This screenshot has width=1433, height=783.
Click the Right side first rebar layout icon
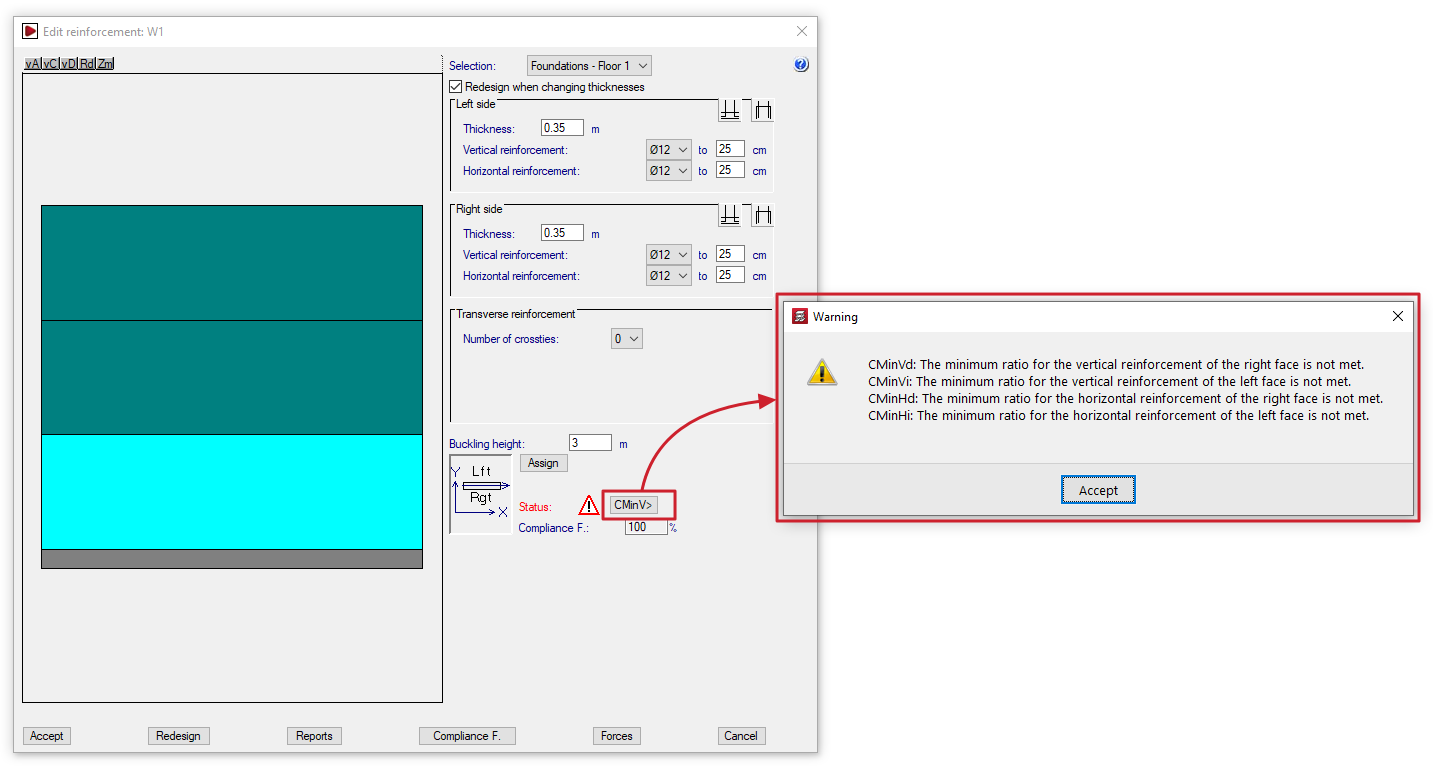coord(731,215)
